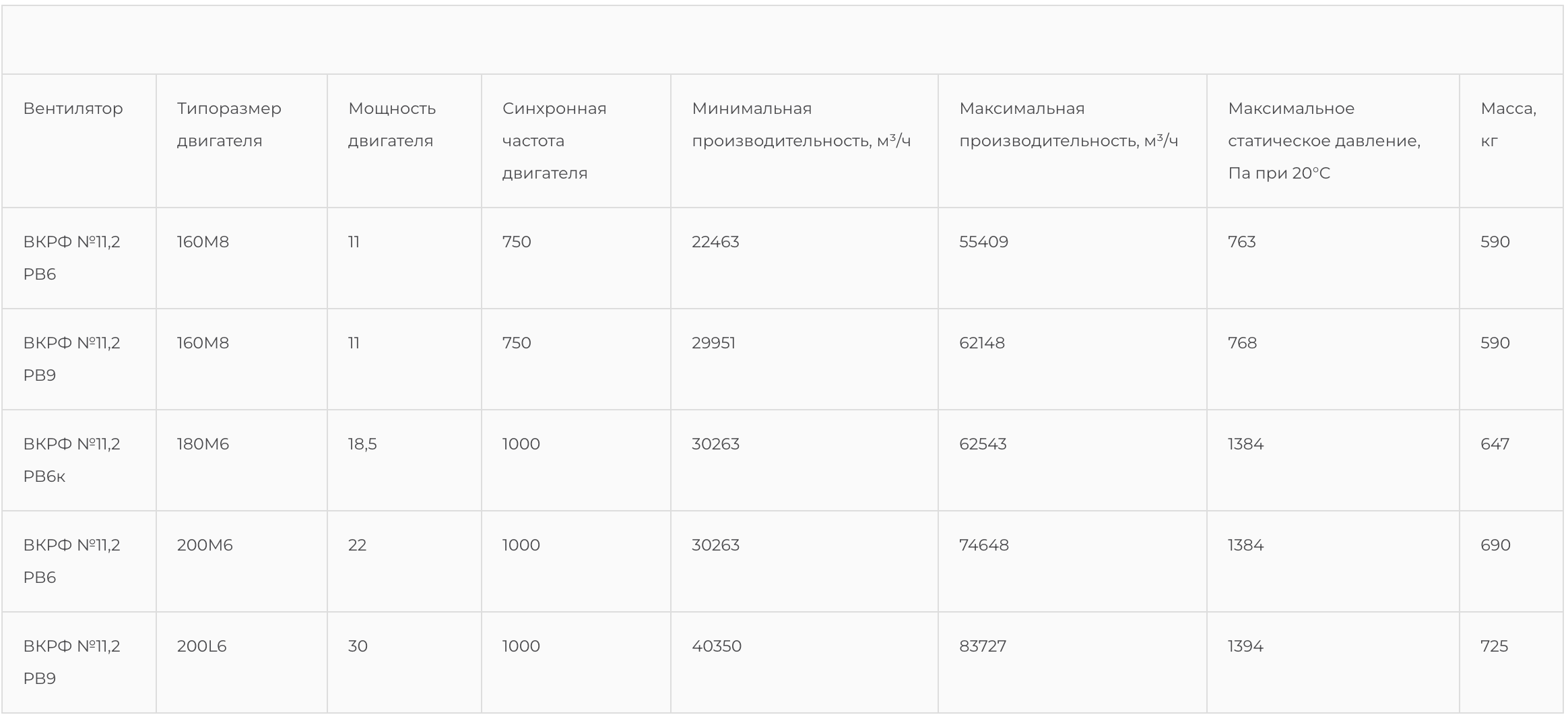1568x717 pixels.
Task: Click static pressure value 763
Action: tap(1242, 242)
